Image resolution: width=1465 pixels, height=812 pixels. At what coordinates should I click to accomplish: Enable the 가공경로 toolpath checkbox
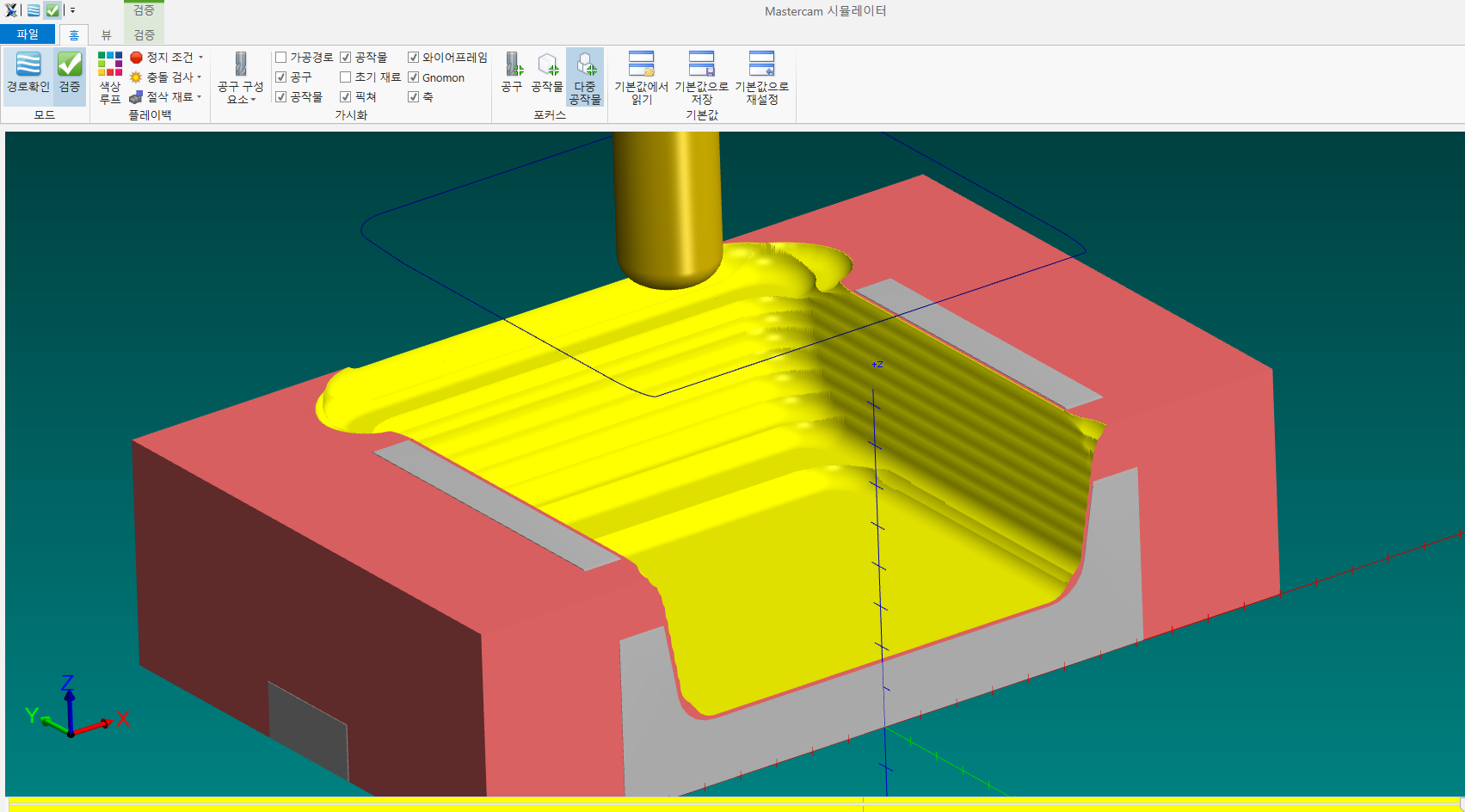(280, 57)
